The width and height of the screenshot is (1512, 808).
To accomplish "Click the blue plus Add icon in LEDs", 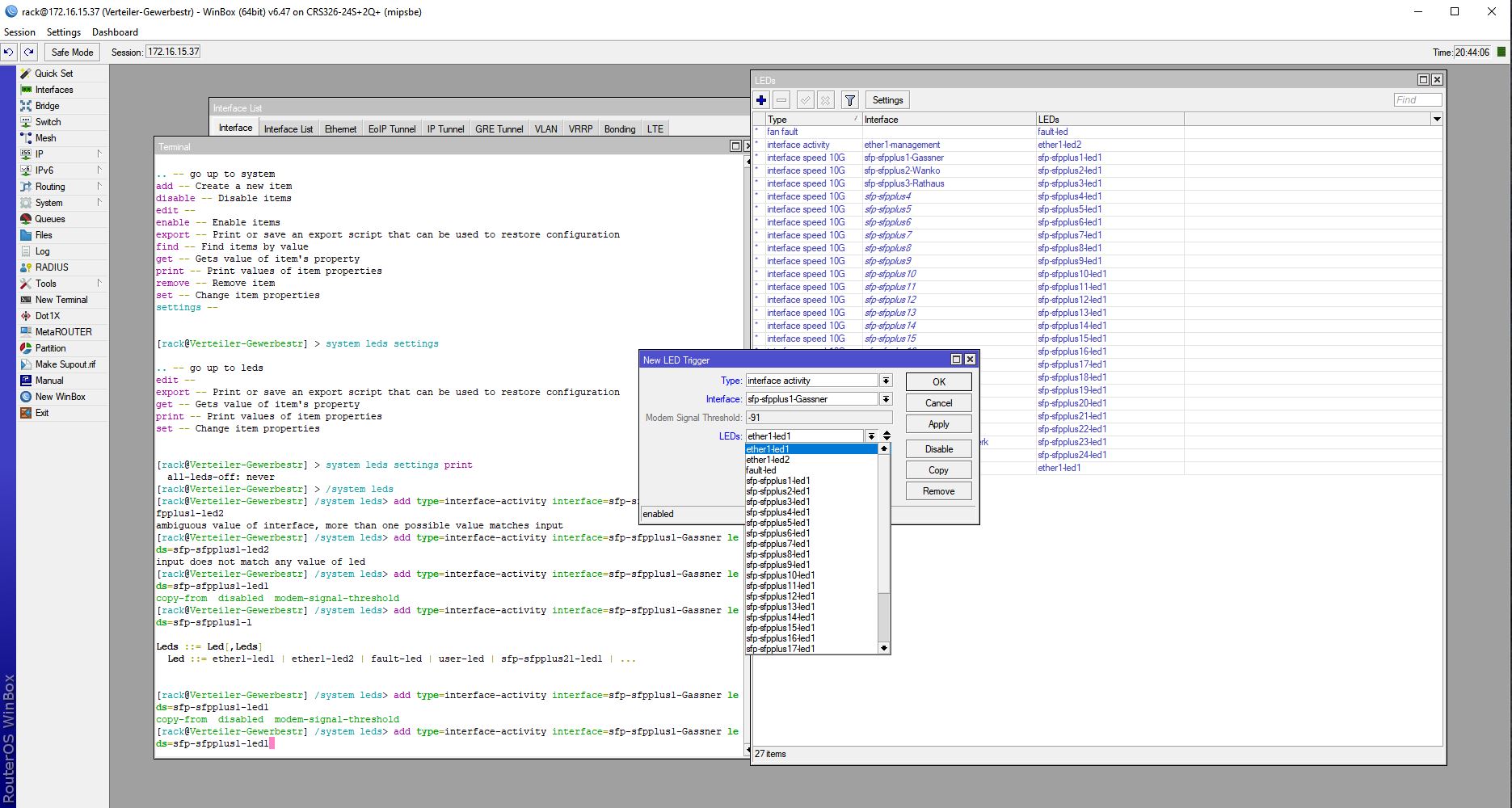I will [x=761, y=100].
